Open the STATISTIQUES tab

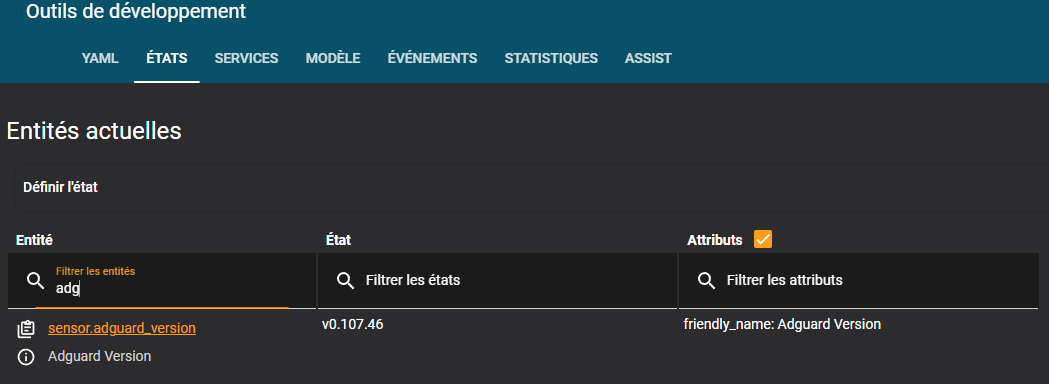pos(551,58)
